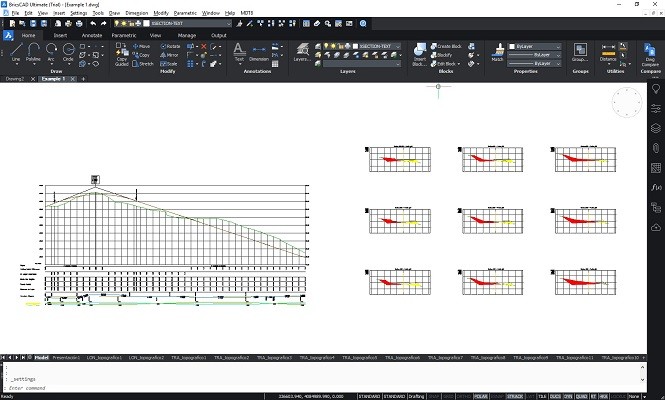Select the Polyline tool
665x400 pixels.
click(x=33, y=53)
